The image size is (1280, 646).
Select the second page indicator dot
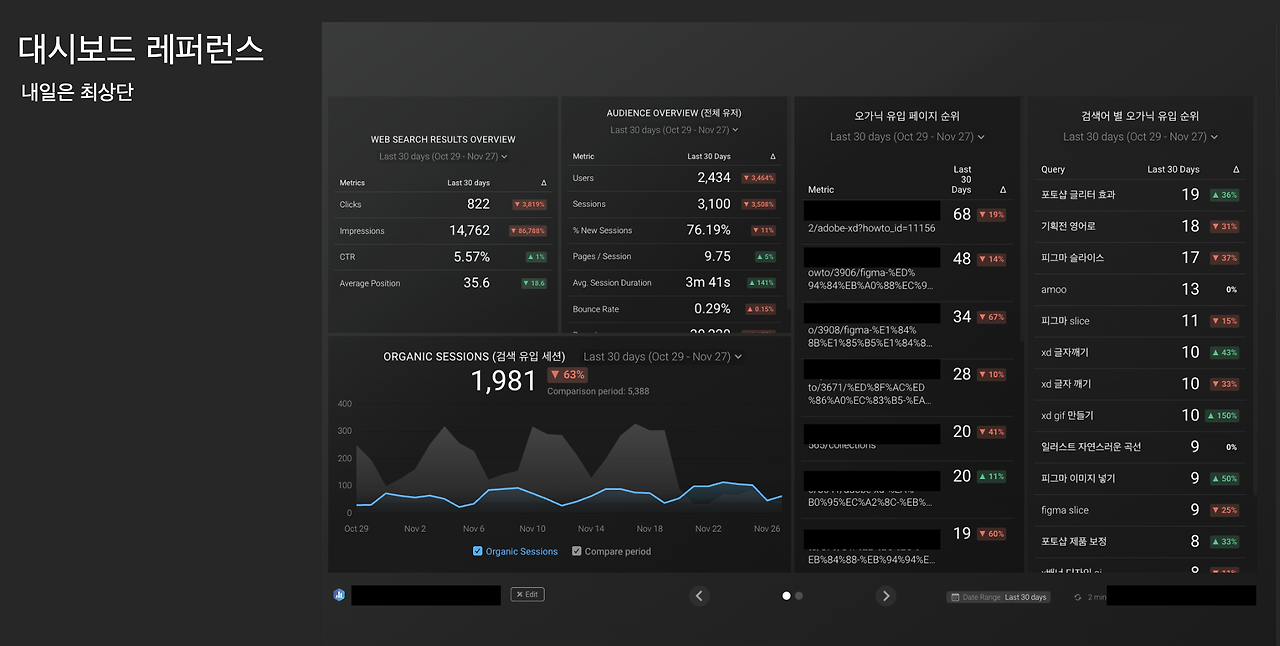tap(799, 596)
